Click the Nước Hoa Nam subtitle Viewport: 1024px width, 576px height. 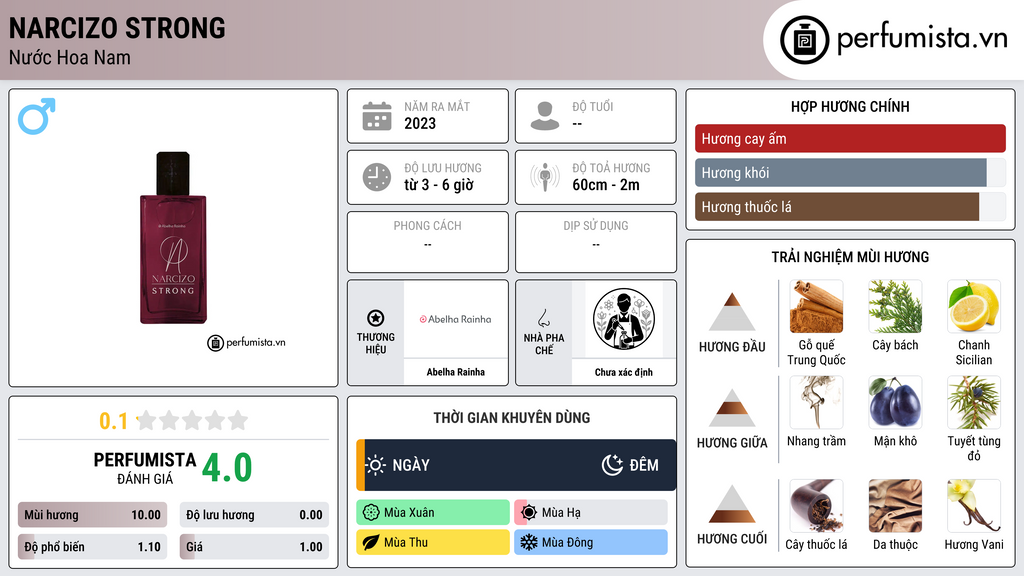(70, 57)
